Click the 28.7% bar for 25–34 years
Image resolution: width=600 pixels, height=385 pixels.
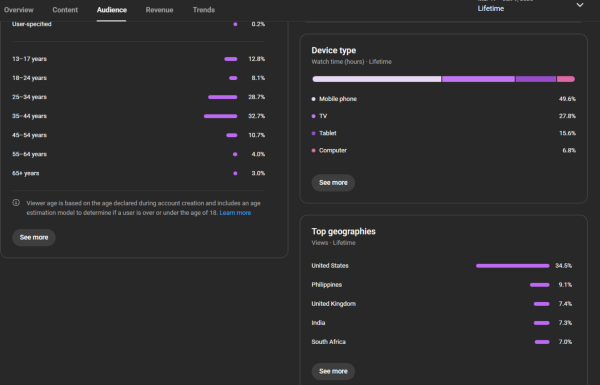223,97
